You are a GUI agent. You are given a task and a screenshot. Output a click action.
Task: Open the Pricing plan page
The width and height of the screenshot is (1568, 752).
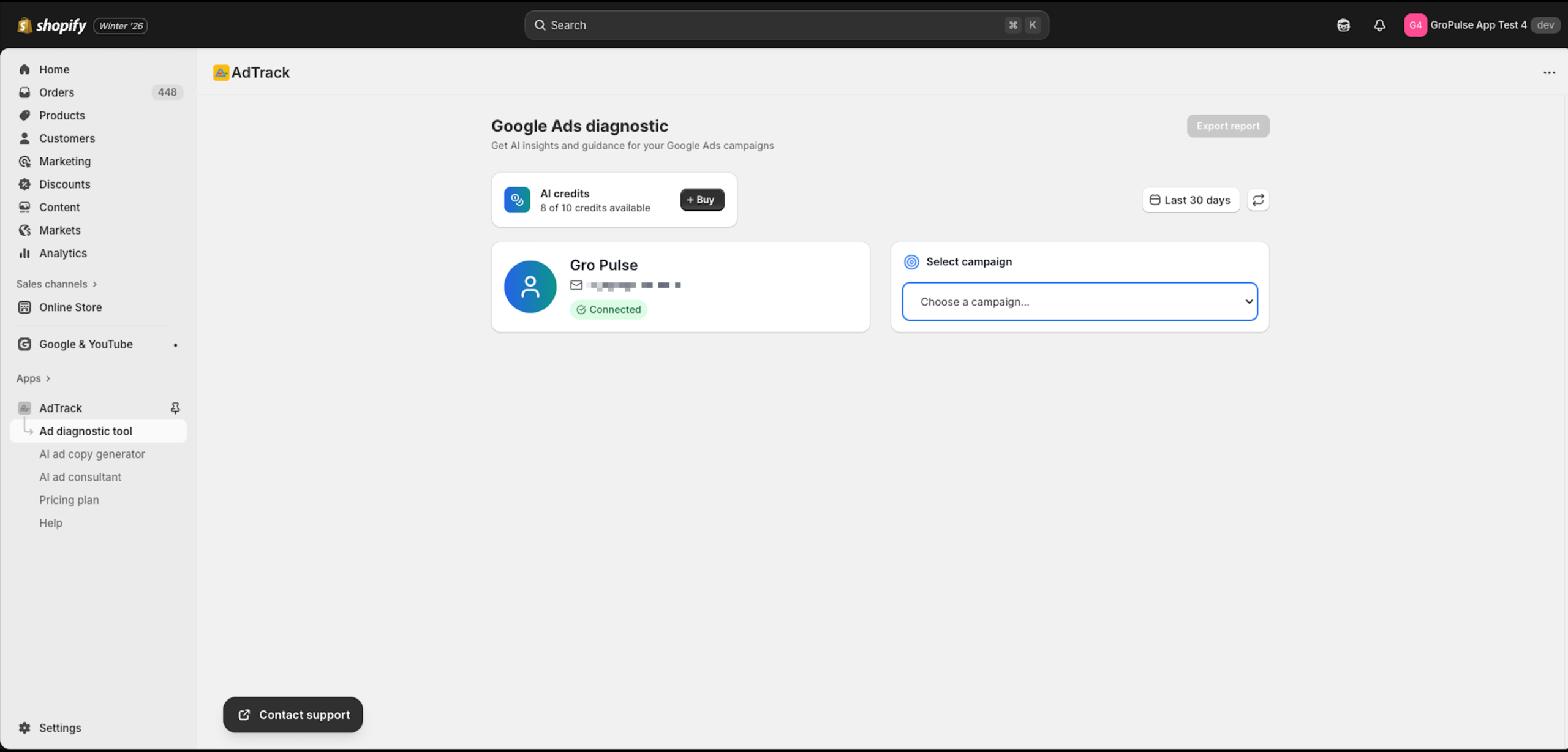point(69,500)
